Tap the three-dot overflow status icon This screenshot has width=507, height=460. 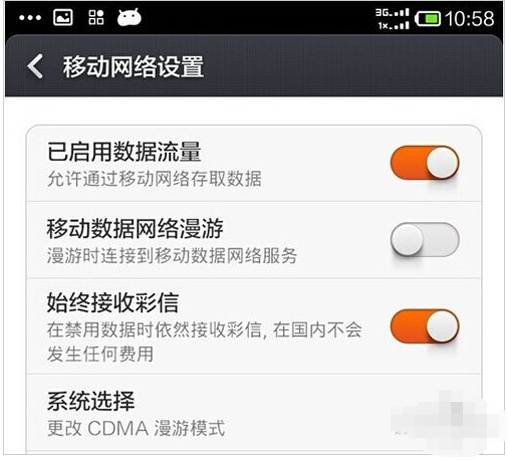(x=30, y=18)
